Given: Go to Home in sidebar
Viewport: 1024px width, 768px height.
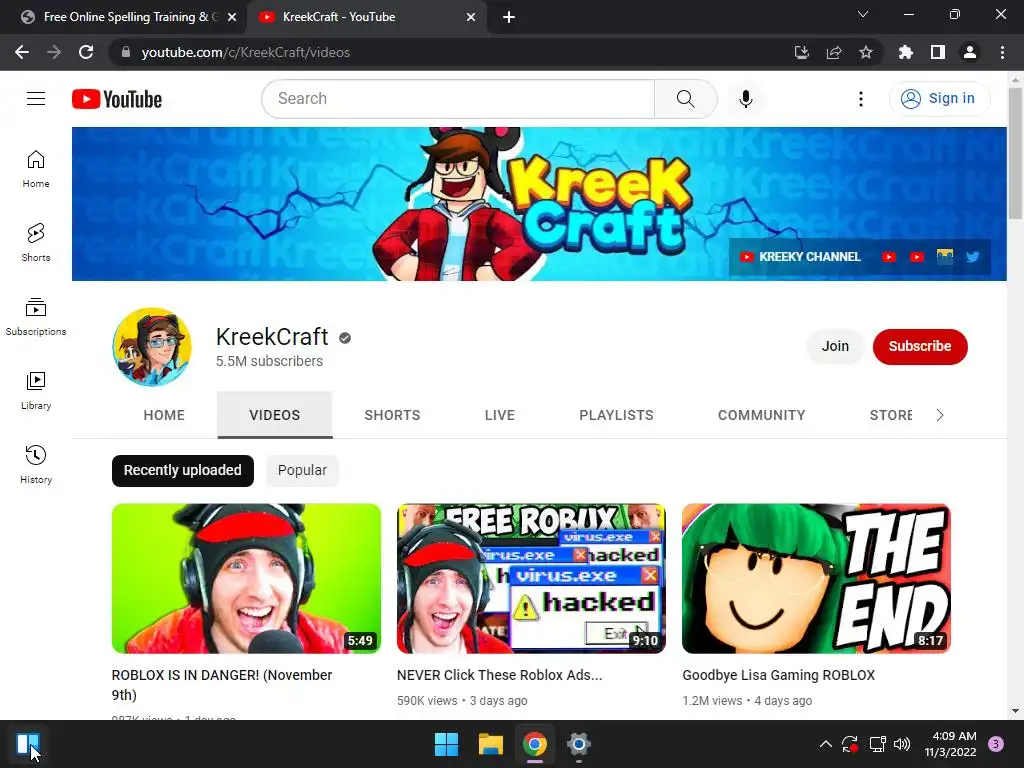Looking at the screenshot, I should [36, 169].
